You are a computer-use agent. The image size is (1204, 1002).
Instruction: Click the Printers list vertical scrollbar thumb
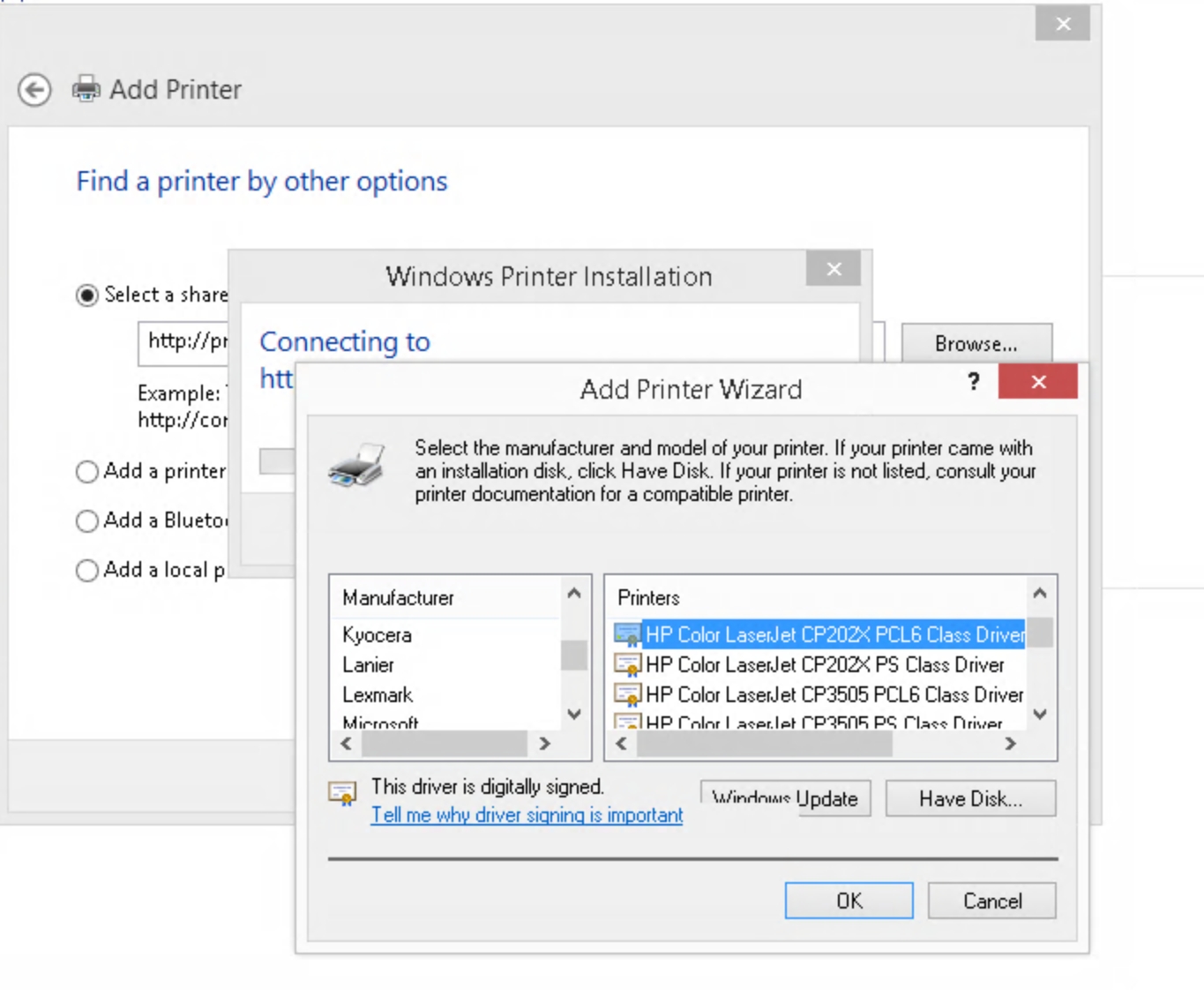(1040, 632)
